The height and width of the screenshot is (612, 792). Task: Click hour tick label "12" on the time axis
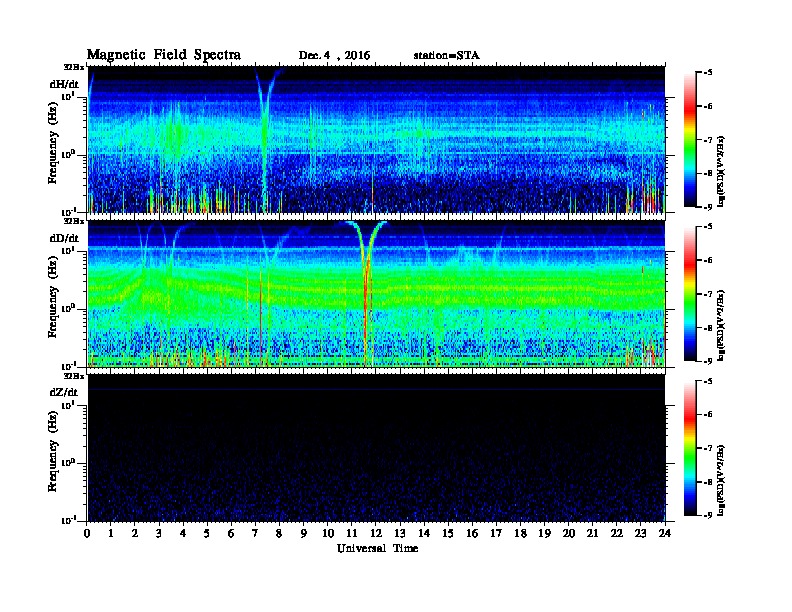tap(376, 533)
